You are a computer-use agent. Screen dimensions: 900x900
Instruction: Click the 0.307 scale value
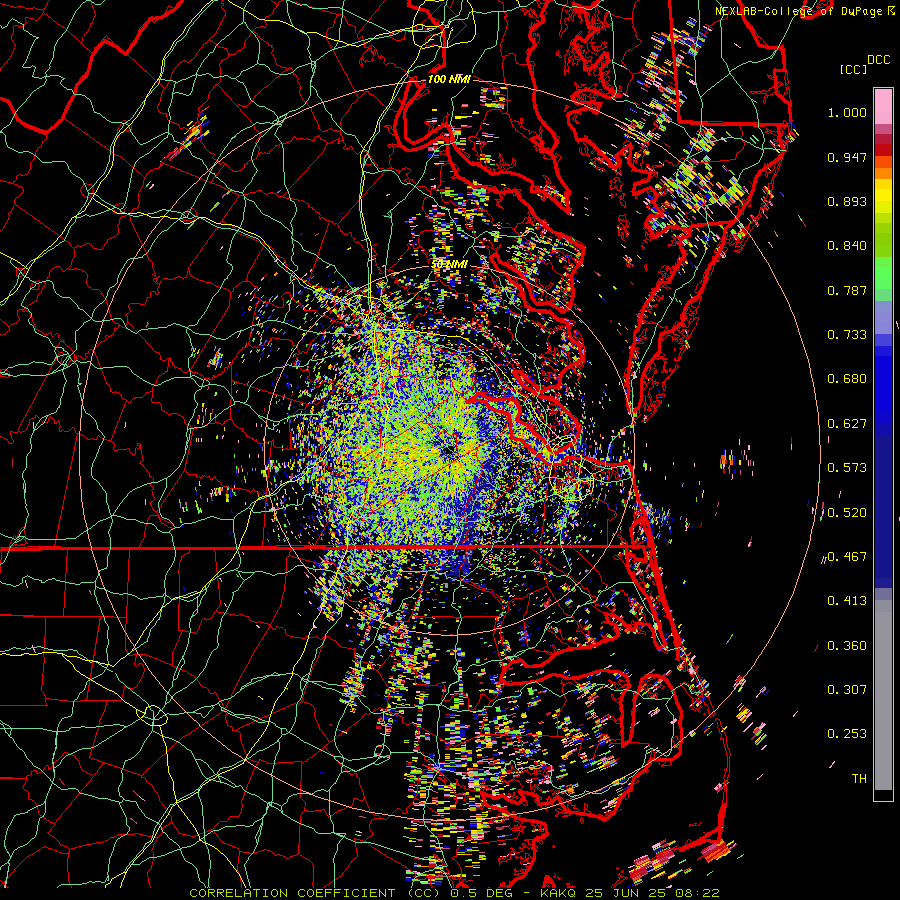point(847,690)
